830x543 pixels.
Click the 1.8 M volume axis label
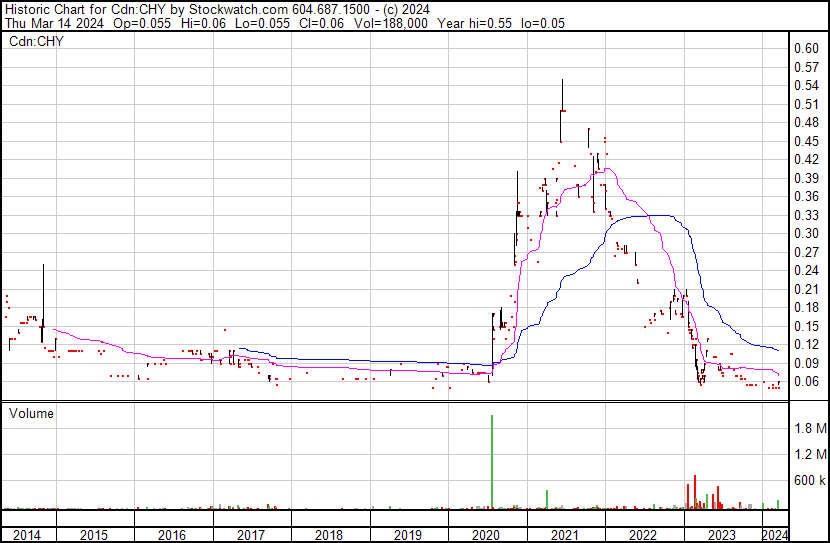(810, 428)
